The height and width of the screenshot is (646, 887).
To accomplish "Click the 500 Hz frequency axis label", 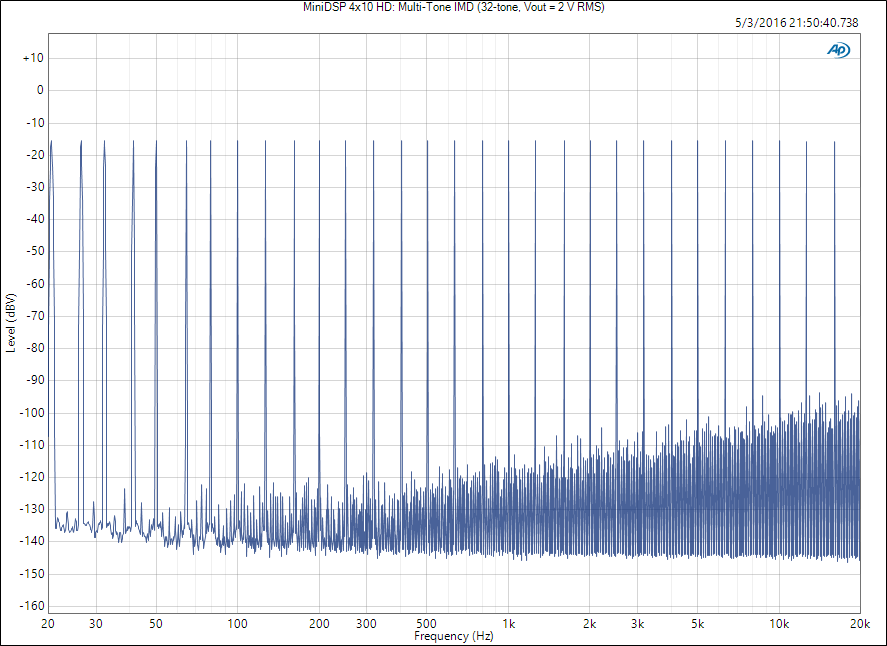I will pos(427,623).
